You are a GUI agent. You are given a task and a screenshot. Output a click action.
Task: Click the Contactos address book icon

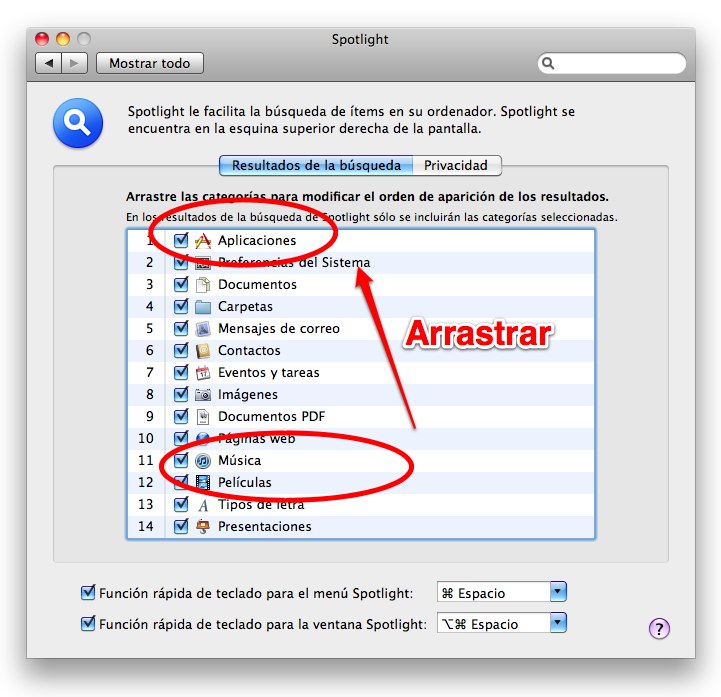click(x=203, y=351)
